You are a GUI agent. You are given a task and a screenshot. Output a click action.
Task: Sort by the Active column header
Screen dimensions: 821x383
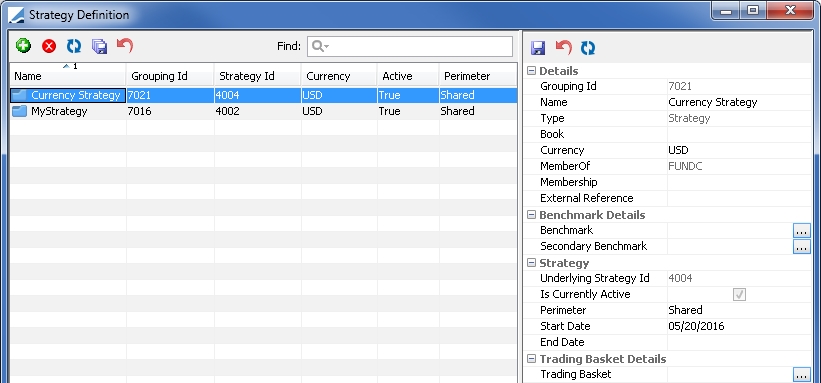[x=408, y=76]
